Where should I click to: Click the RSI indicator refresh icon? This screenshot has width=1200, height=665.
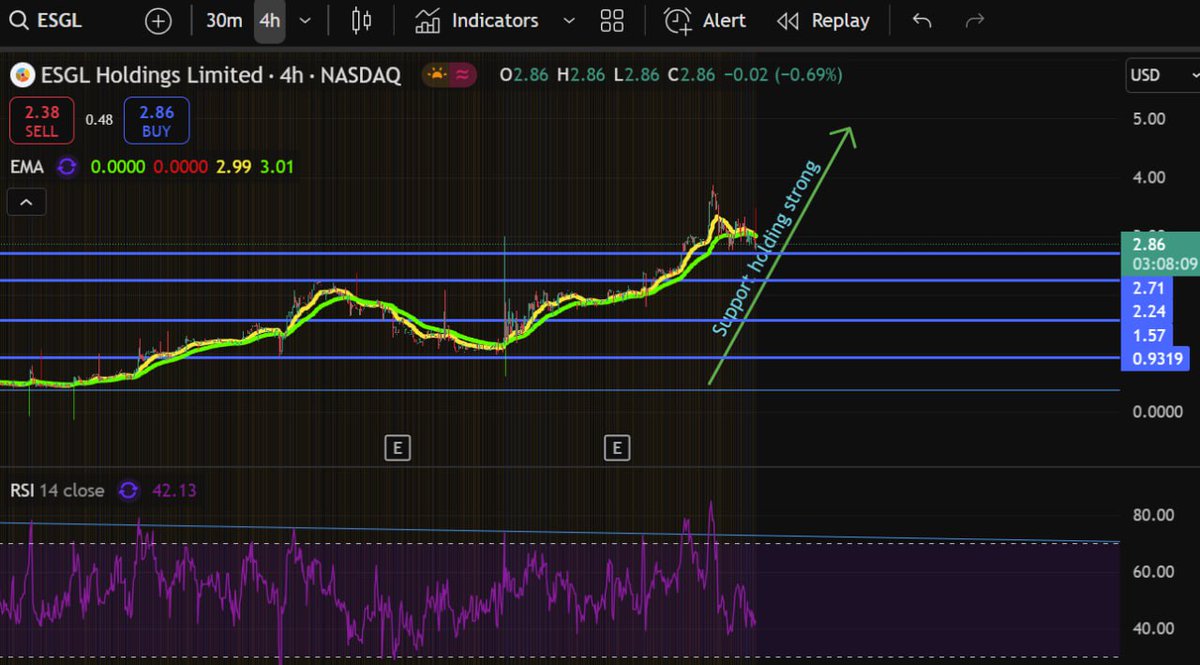click(128, 490)
